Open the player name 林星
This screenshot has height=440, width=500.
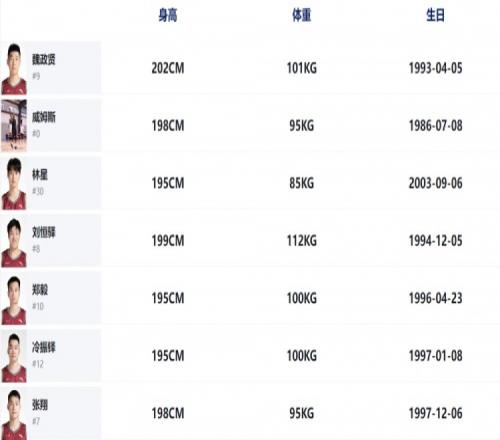coord(40,175)
